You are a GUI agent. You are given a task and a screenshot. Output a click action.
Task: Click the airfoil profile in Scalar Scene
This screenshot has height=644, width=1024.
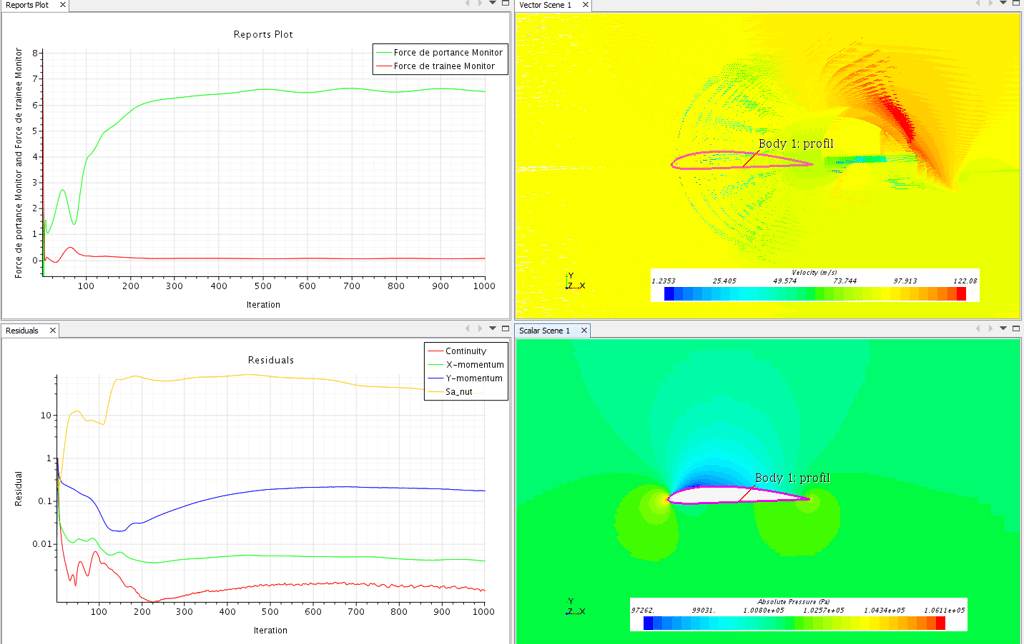click(x=737, y=496)
